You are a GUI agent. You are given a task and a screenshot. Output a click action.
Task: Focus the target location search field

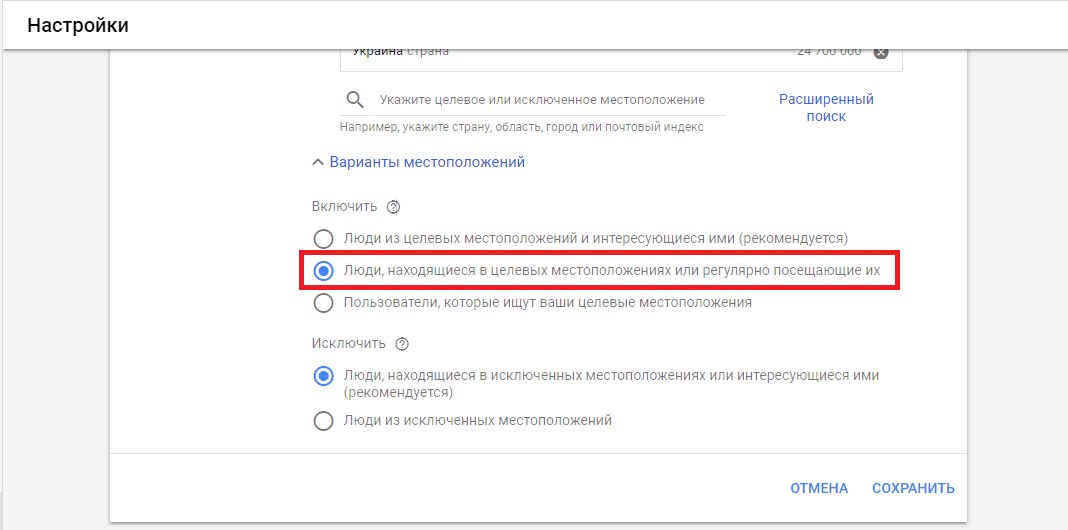coord(542,100)
